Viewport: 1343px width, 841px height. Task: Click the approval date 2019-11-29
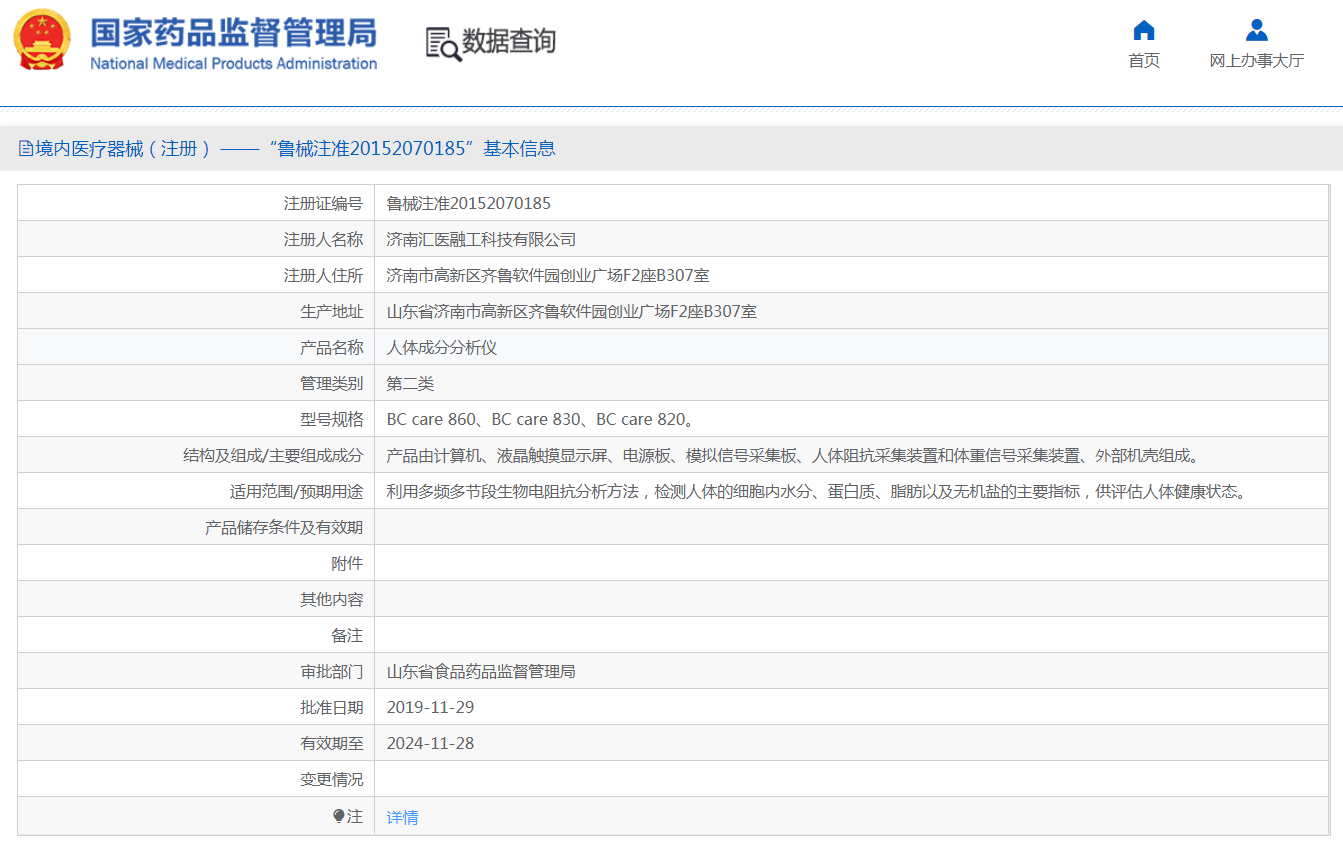point(430,707)
